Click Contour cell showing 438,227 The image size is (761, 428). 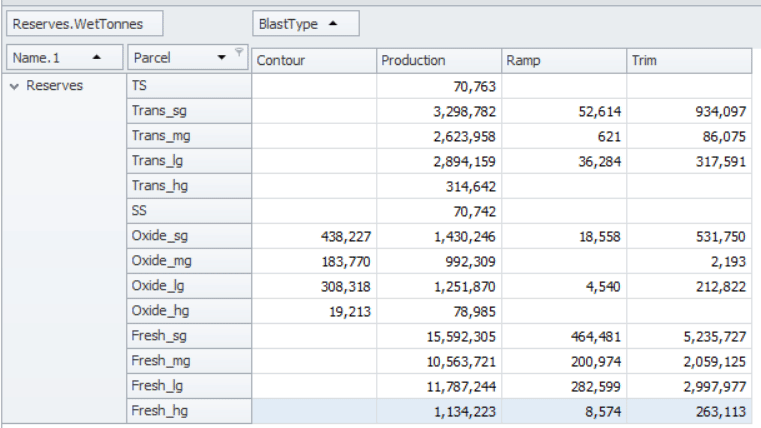313,236
